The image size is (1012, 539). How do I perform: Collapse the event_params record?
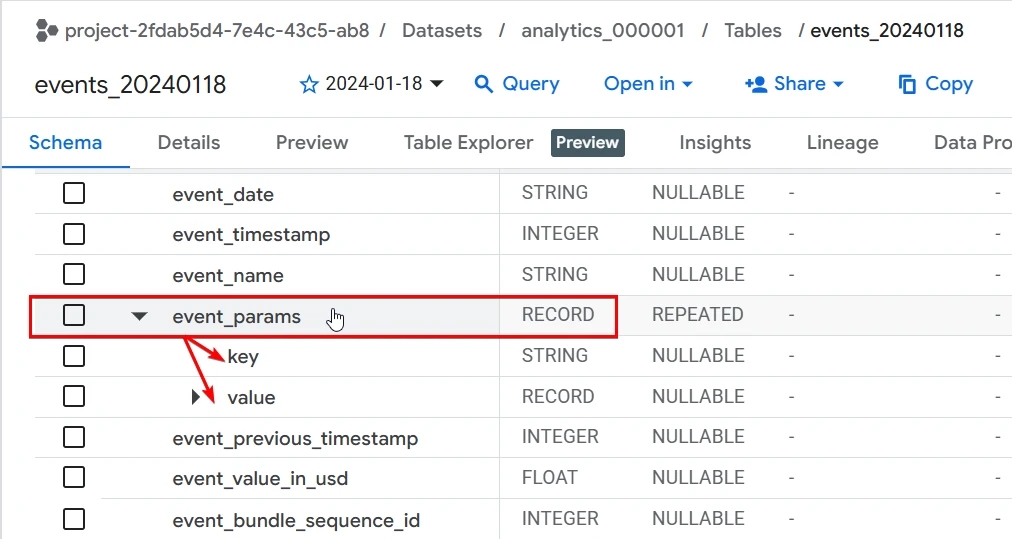(x=139, y=316)
